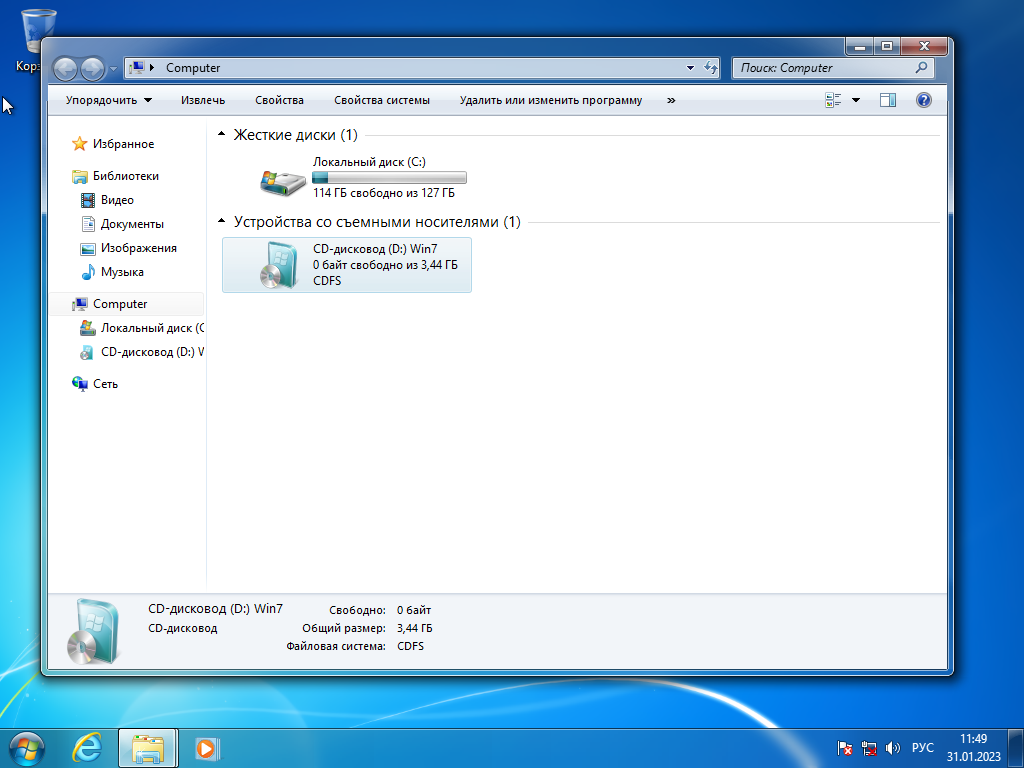Select Computer in navigation pane
Viewport: 1024px width, 768px height.
point(120,304)
